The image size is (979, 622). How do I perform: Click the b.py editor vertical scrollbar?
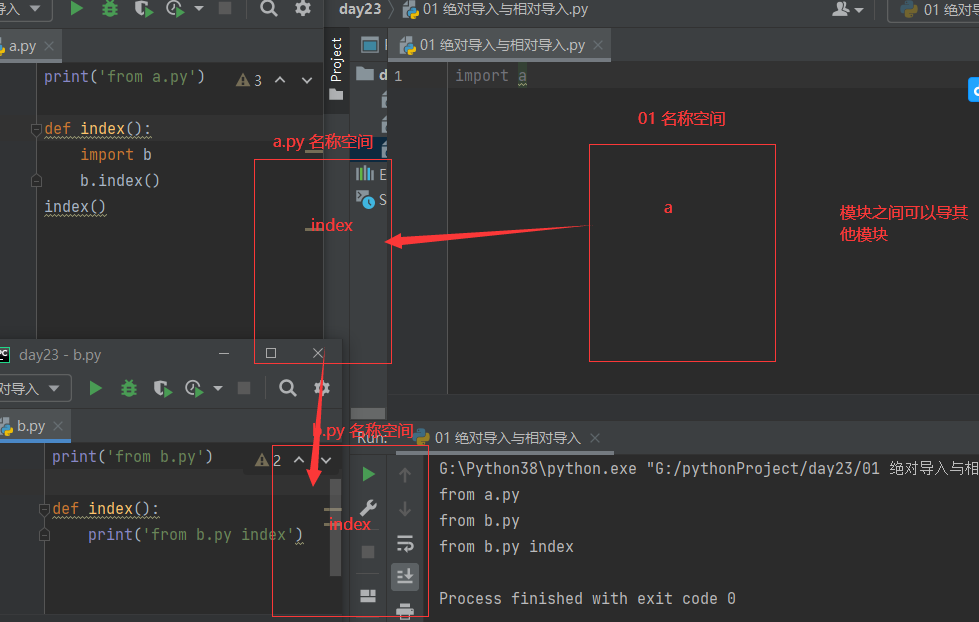[x=335, y=527]
